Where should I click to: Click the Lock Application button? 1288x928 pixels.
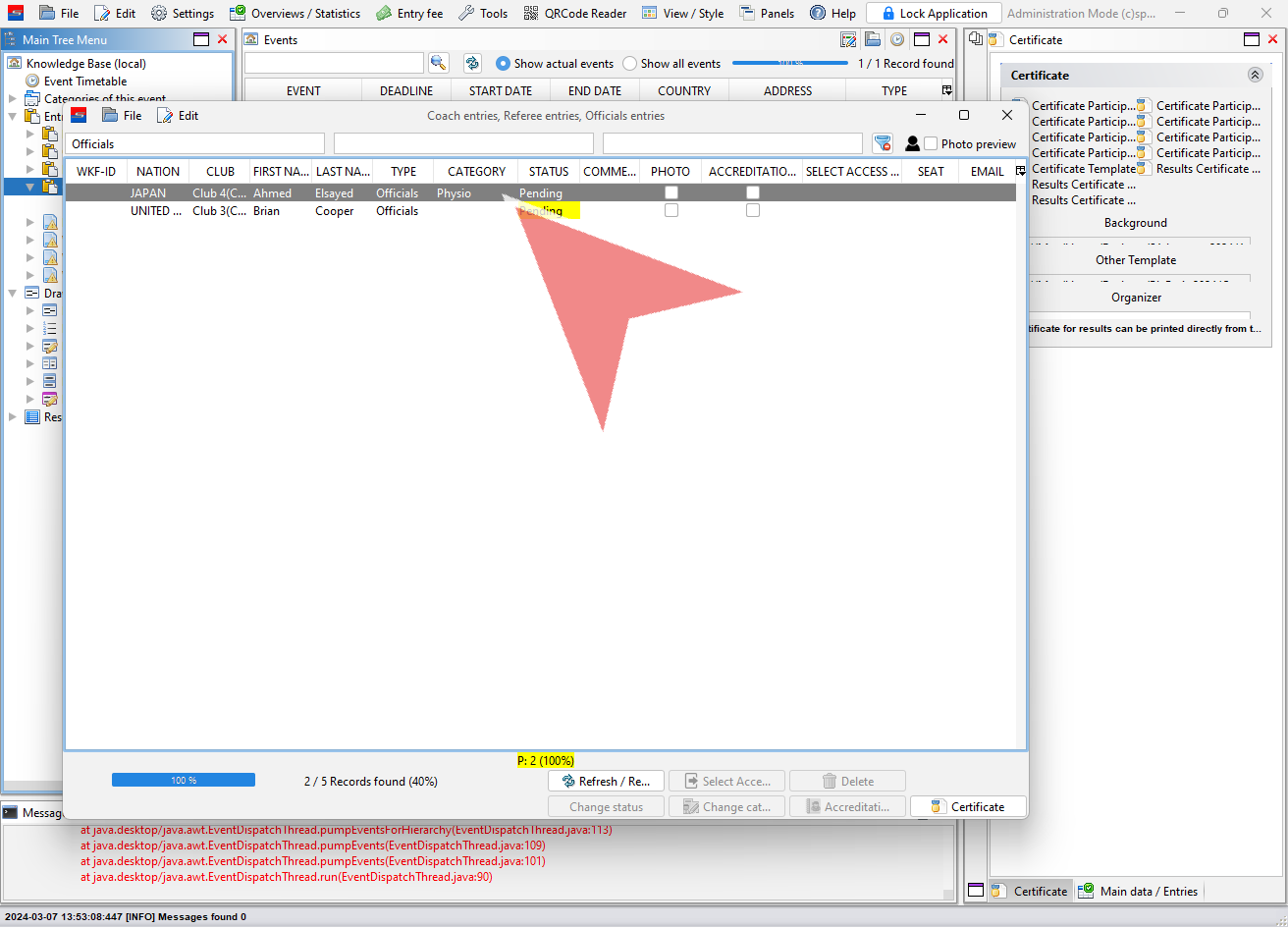tap(934, 14)
